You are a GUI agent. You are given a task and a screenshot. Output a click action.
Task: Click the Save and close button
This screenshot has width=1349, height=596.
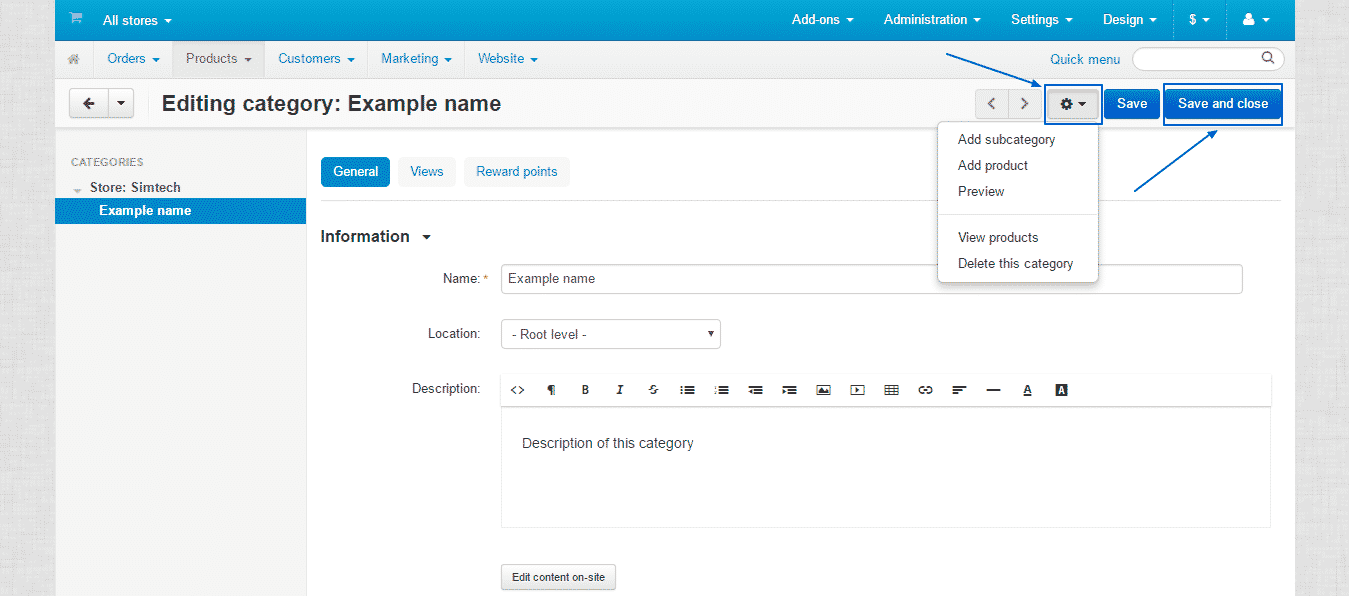[1222, 103]
